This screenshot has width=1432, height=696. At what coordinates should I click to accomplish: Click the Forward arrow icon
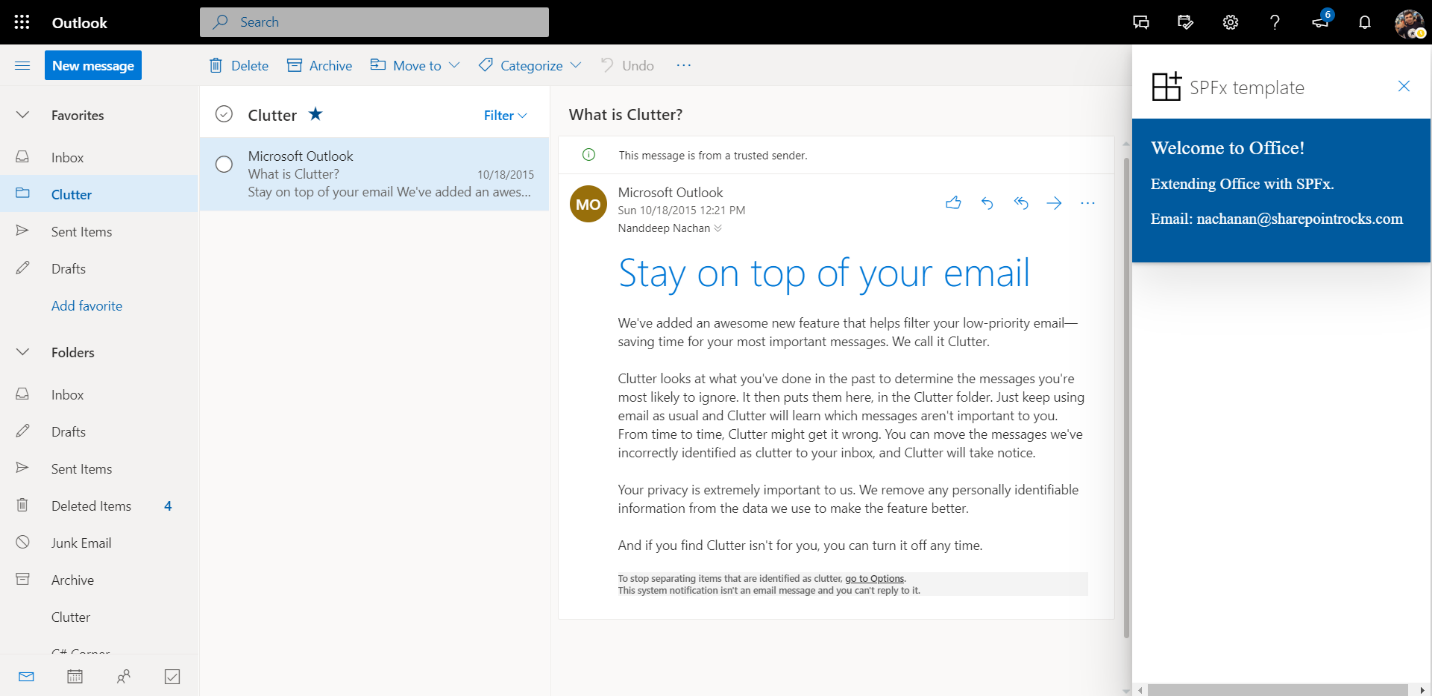(1054, 203)
